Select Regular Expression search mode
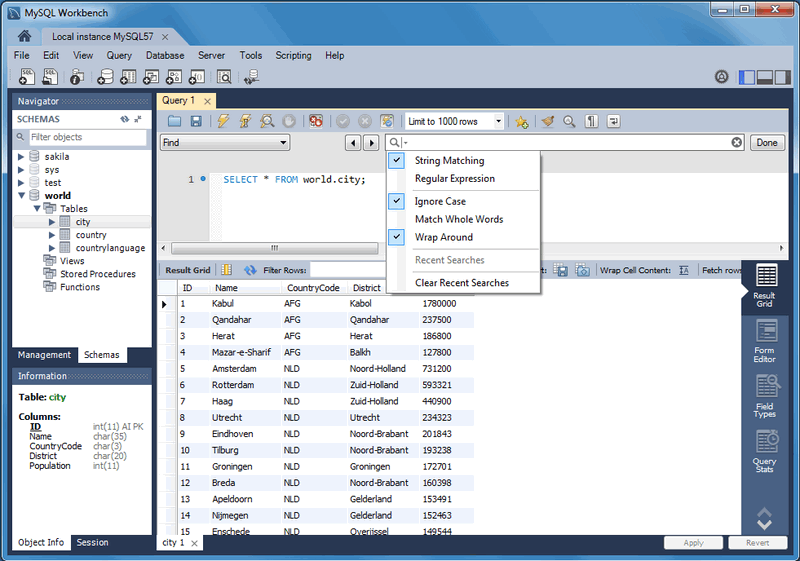This screenshot has width=800, height=561. 455,179
